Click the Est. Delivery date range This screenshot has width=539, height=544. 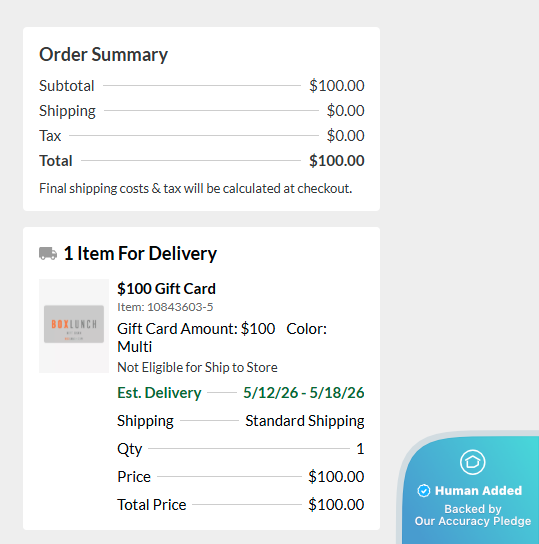click(x=303, y=393)
